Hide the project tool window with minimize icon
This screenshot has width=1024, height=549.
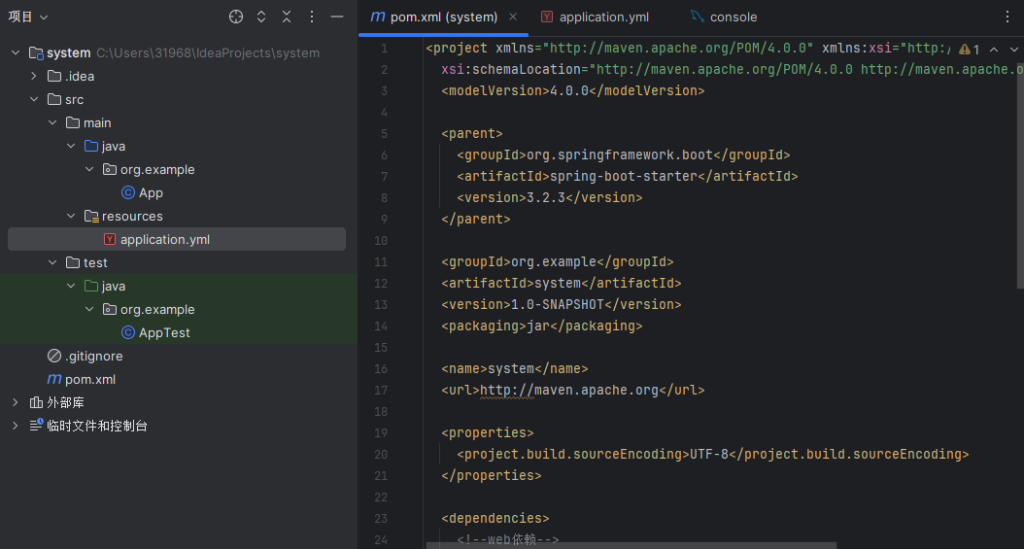tap(337, 17)
